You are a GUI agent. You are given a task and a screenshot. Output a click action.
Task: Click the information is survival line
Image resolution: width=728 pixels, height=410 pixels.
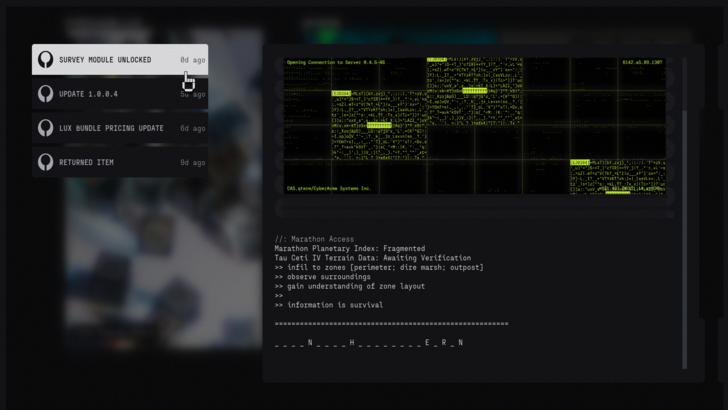(x=329, y=305)
